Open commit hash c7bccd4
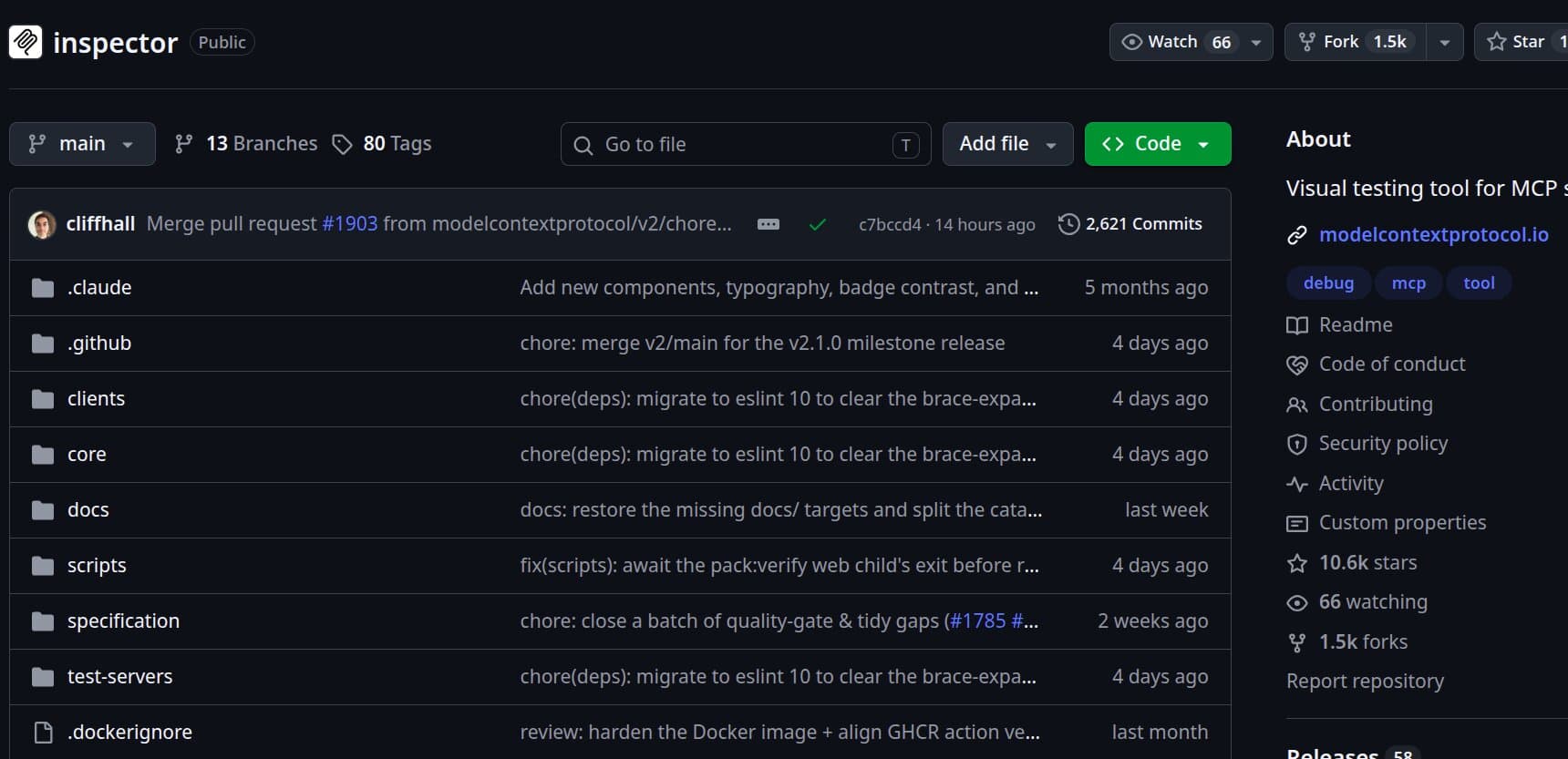 tap(890, 225)
